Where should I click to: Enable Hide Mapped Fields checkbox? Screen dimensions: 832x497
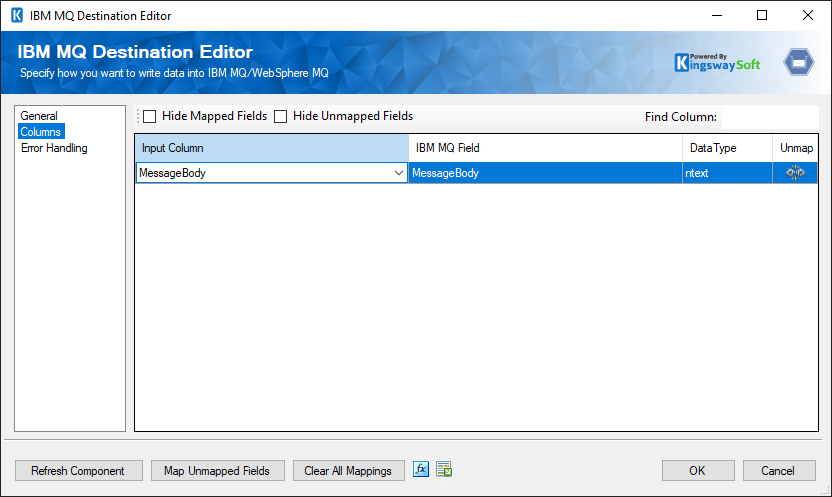(x=150, y=117)
